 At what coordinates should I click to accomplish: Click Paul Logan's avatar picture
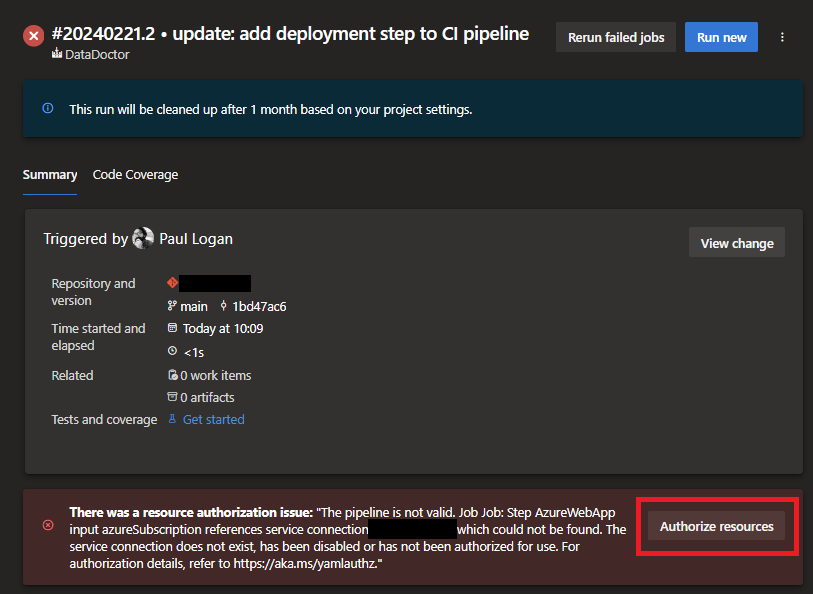point(143,238)
